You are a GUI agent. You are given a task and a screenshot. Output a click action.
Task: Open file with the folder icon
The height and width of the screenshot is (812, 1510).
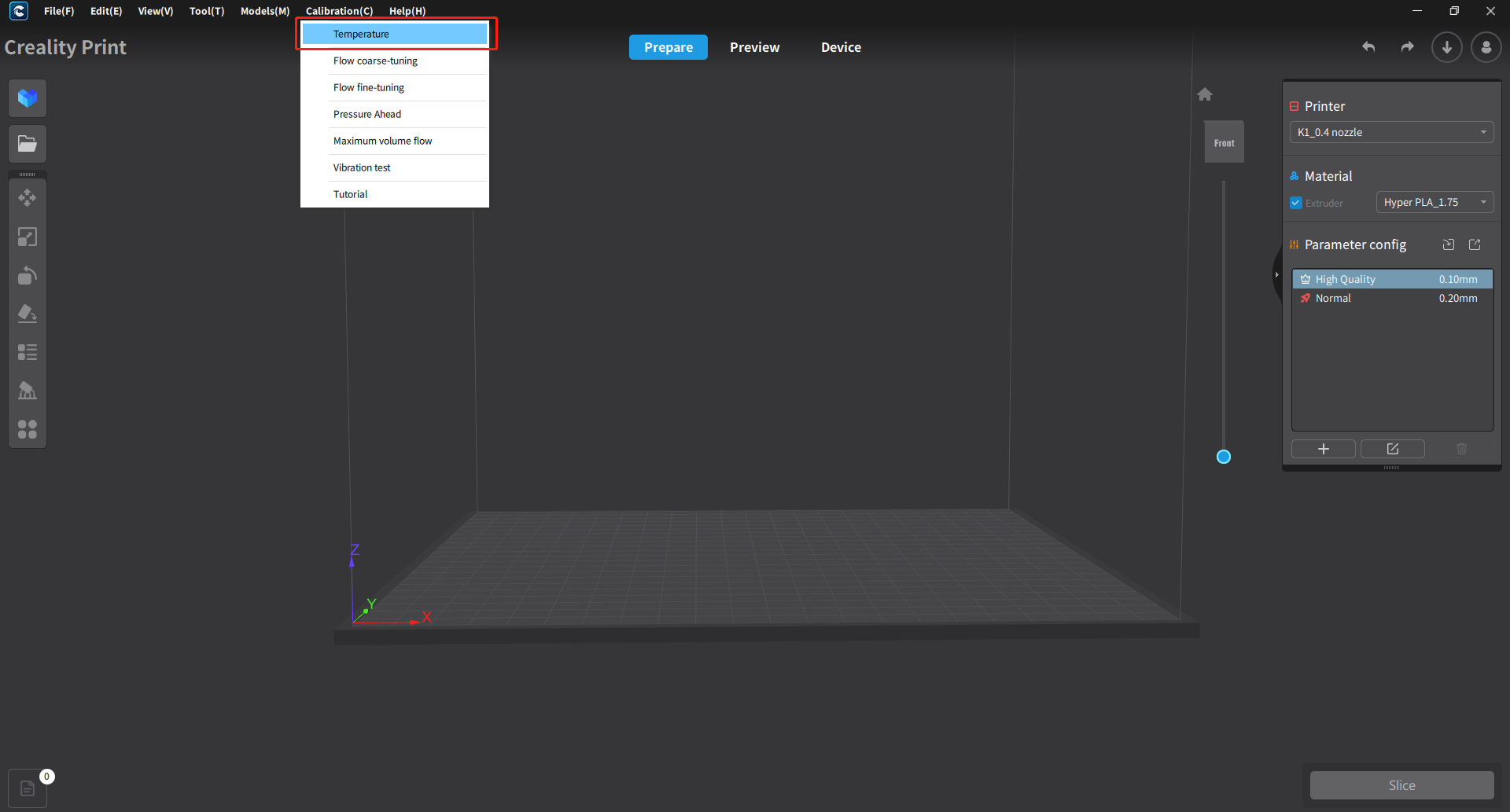pyautogui.click(x=28, y=144)
